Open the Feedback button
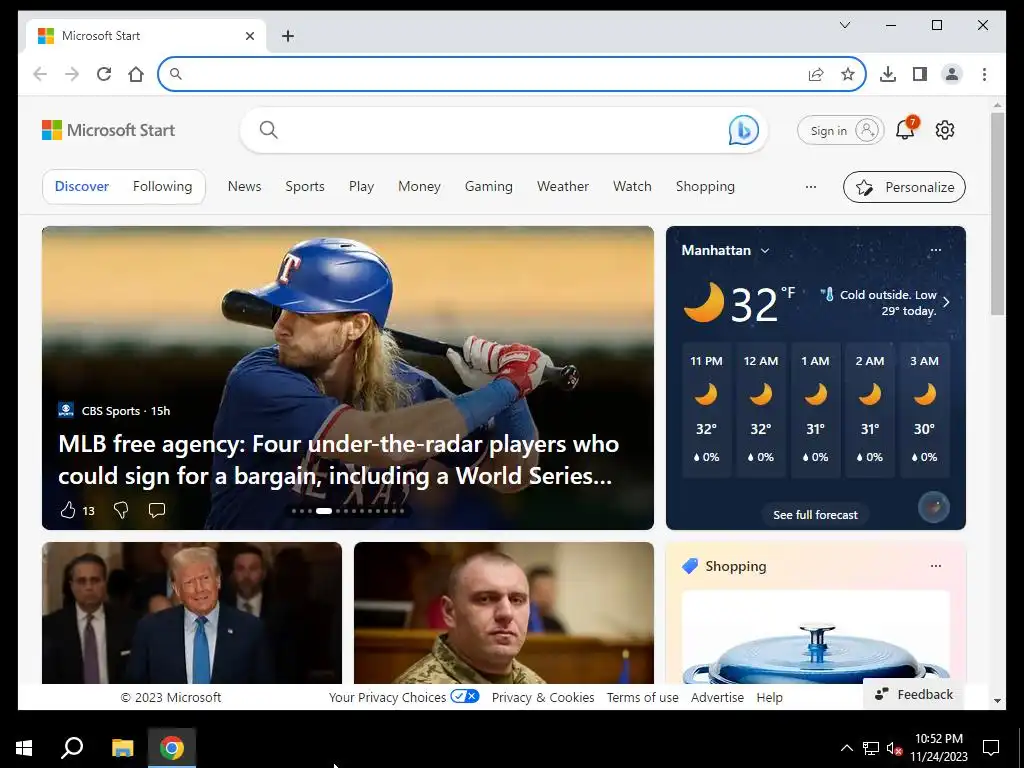Viewport: 1024px width, 768px height. click(x=914, y=694)
